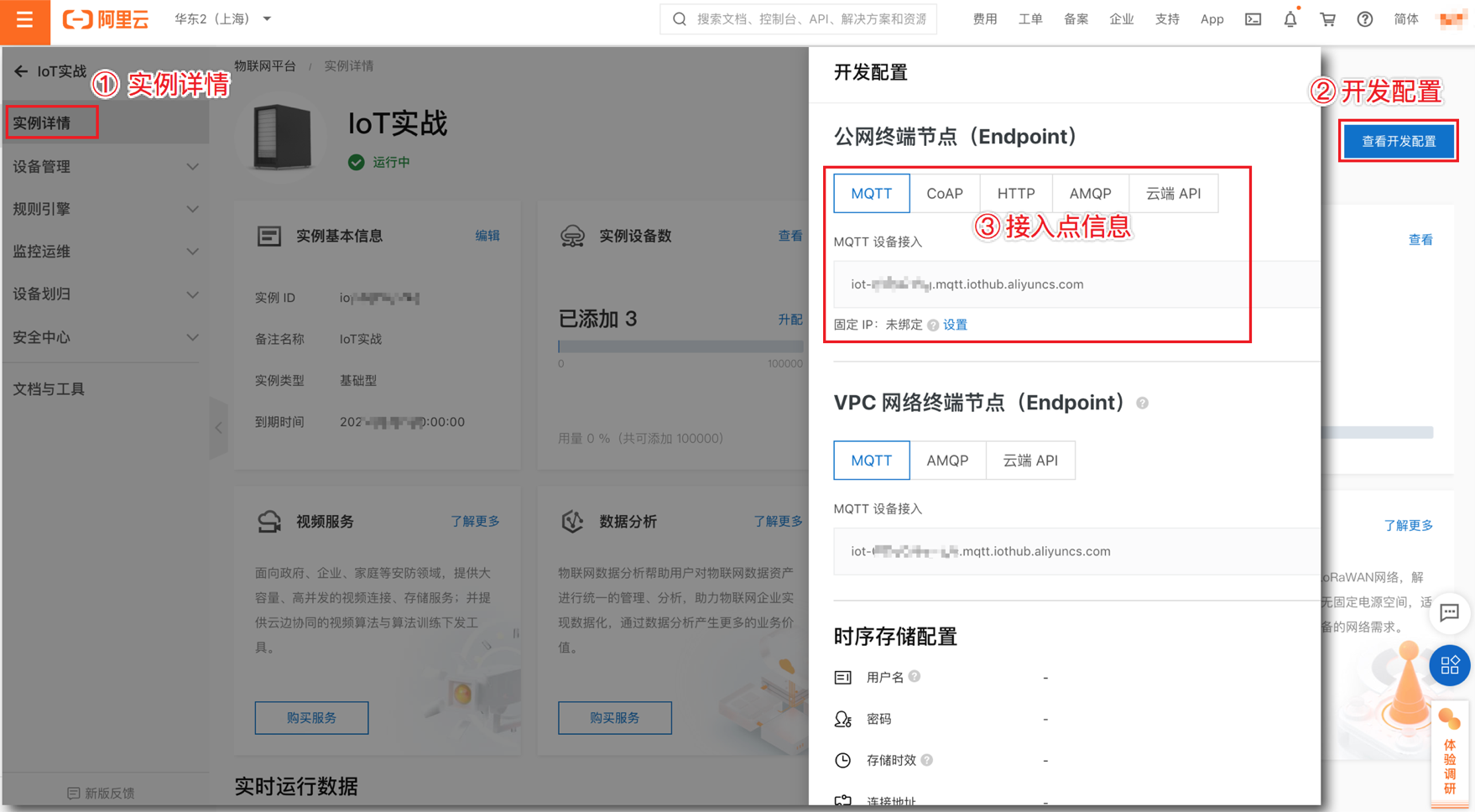The height and width of the screenshot is (812, 1475).
Task: Select public endpoint AMQP tab
Action: tap(1091, 194)
